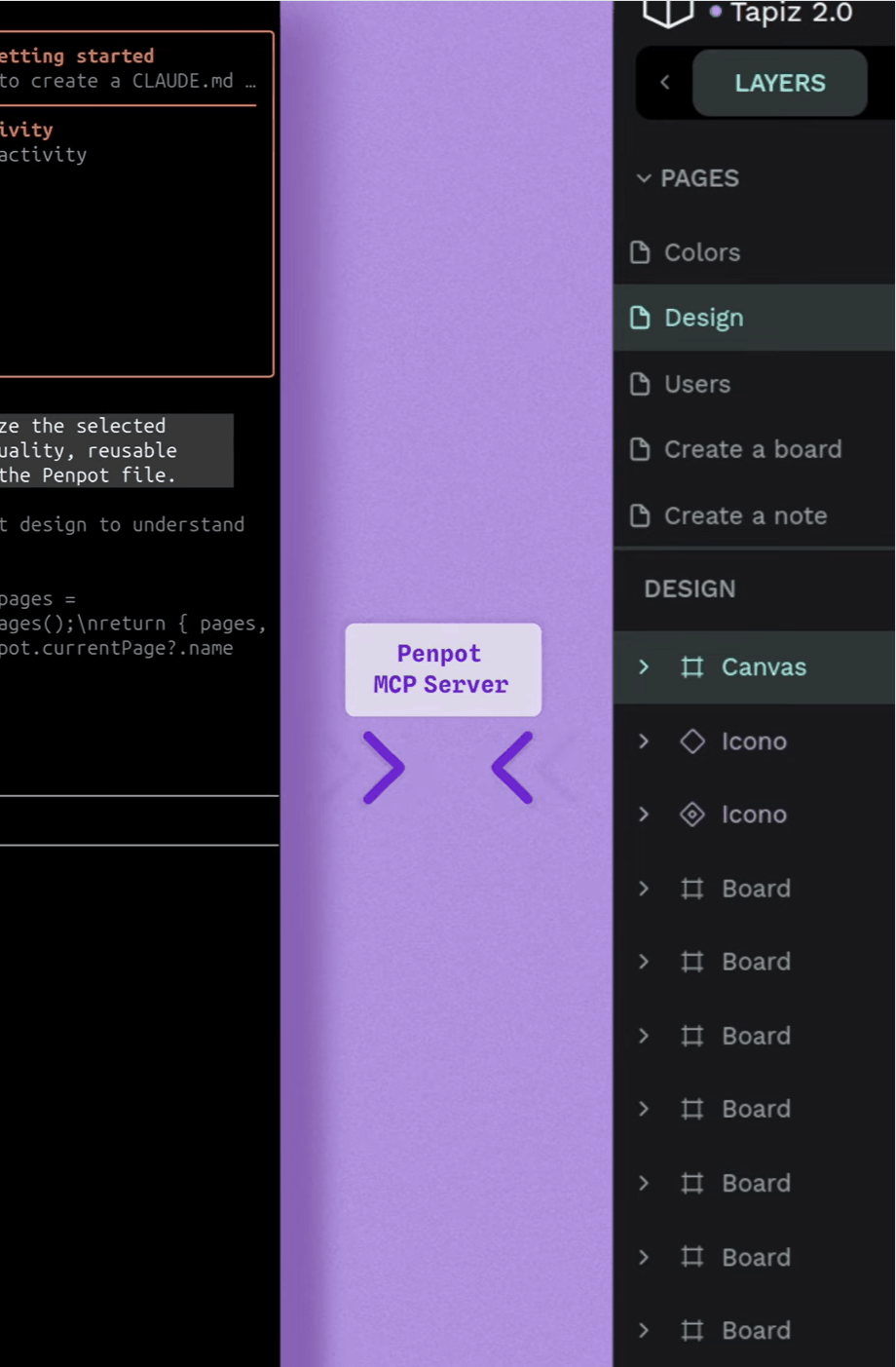Click the terminal line mentioning CLAUDE.md
Screen dimensions: 896x1367
click(128, 81)
